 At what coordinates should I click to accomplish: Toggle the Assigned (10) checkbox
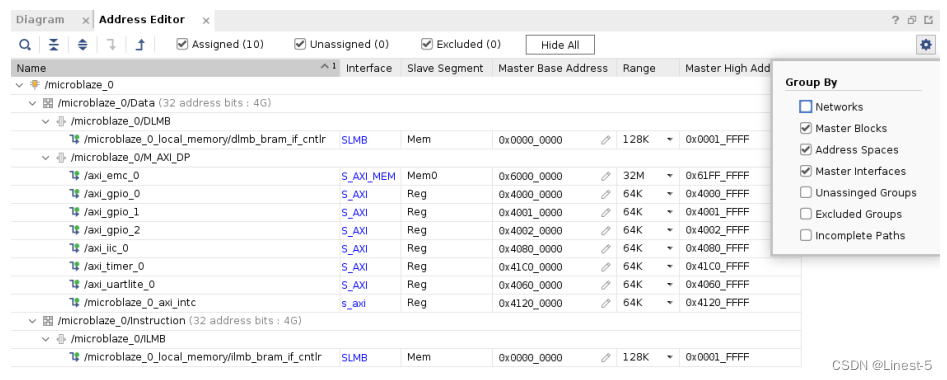[182, 44]
